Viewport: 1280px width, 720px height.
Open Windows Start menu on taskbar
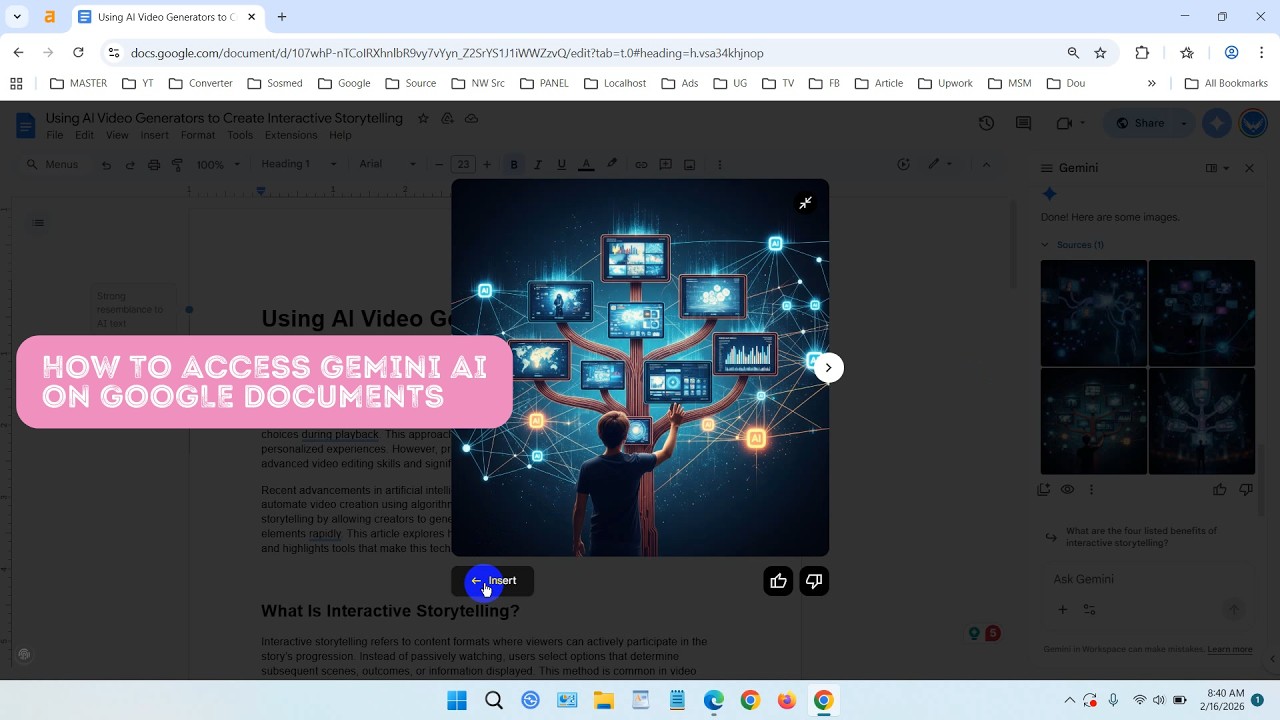coord(457,700)
